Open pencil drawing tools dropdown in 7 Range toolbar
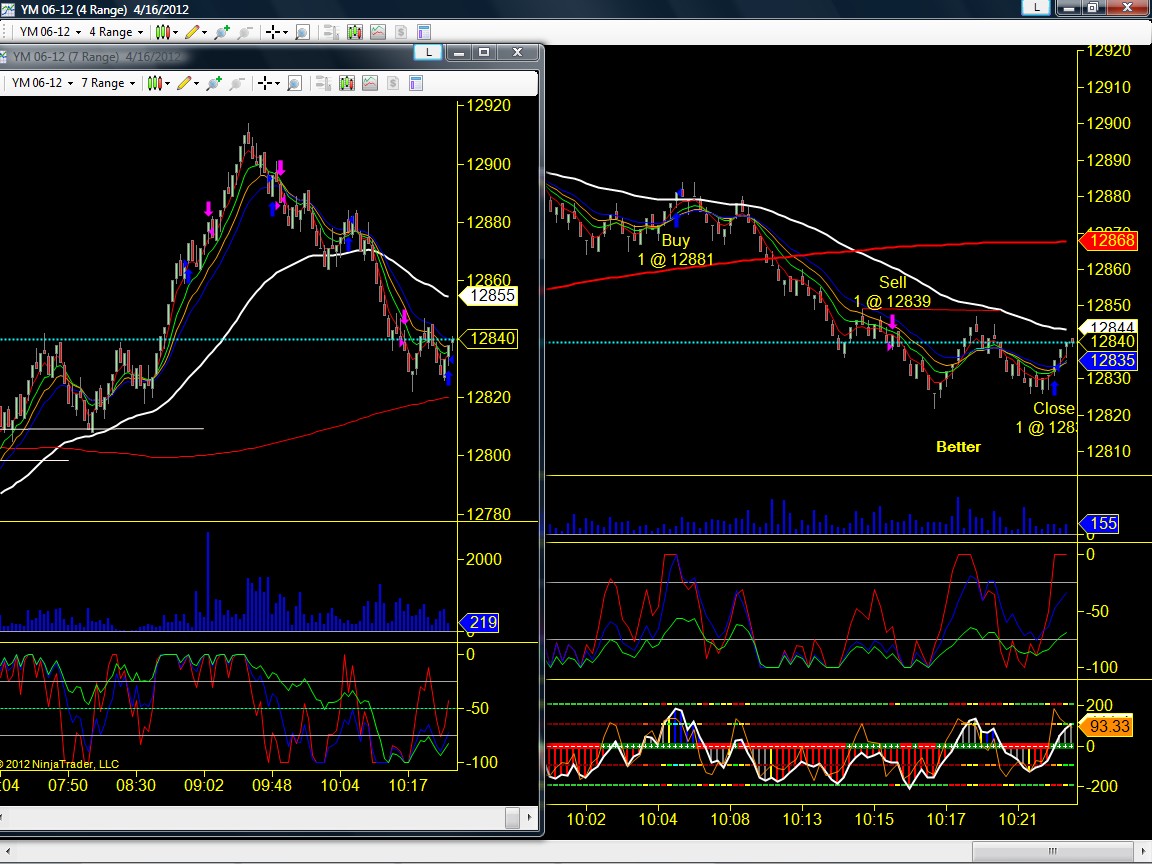Screen dimensions: 1152x864 coord(188,83)
